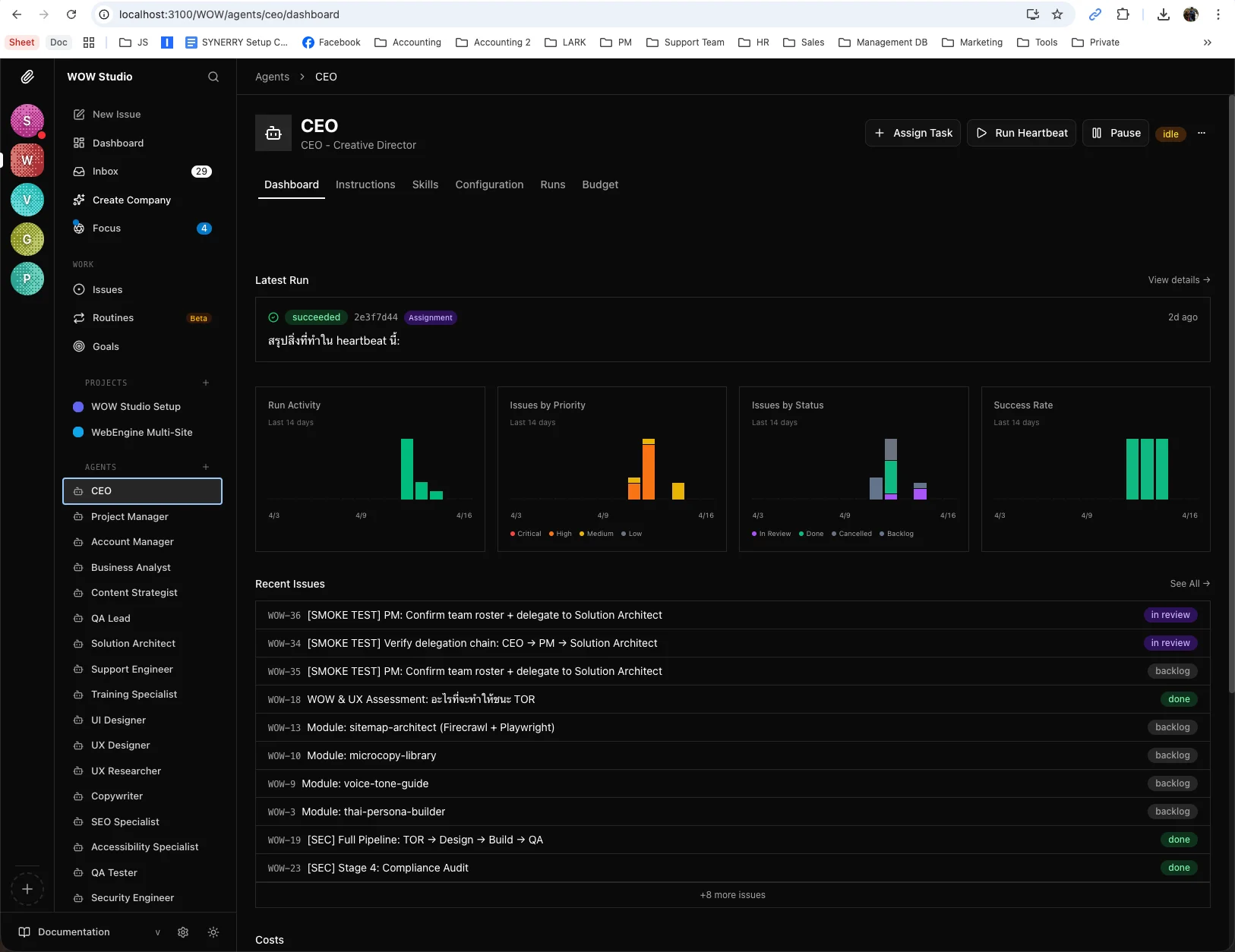
Task: Add a new agent via the plus icon
Action: tap(205, 466)
